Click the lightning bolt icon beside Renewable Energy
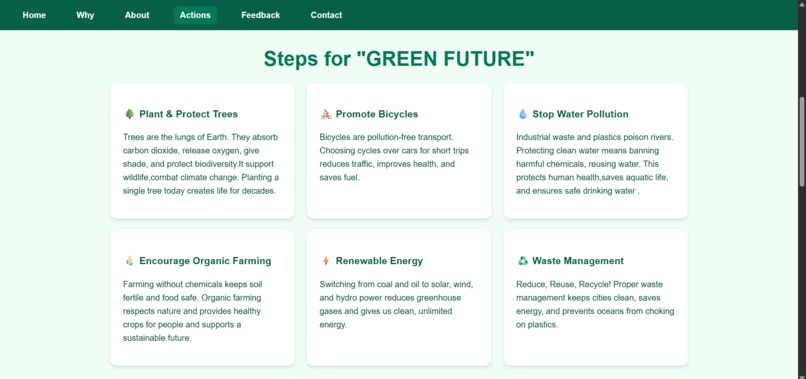This screenshot has height=379, width=806. pyautogui.click(x=325, y=261)
